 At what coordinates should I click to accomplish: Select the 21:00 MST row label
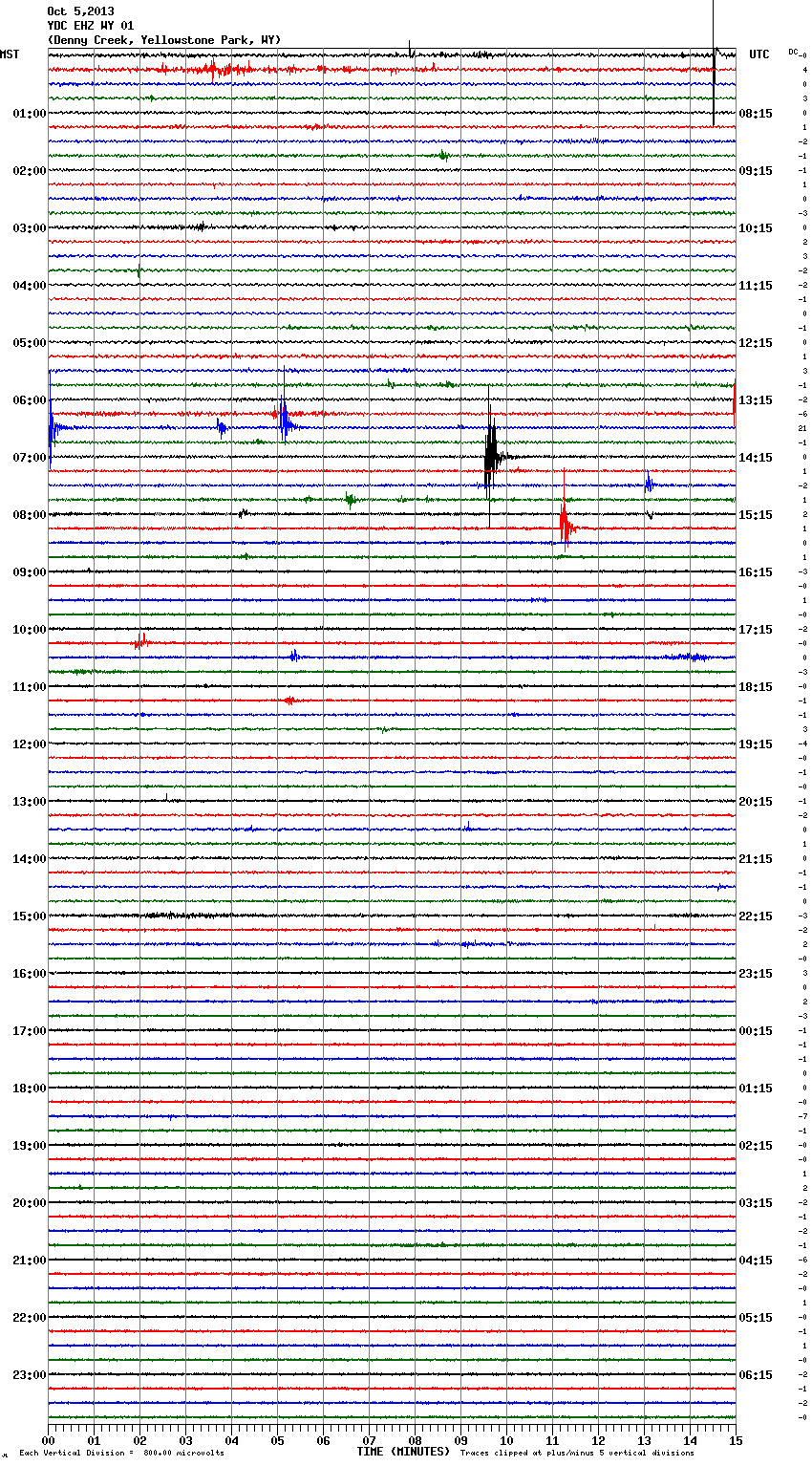click(x=30, y=1261)
